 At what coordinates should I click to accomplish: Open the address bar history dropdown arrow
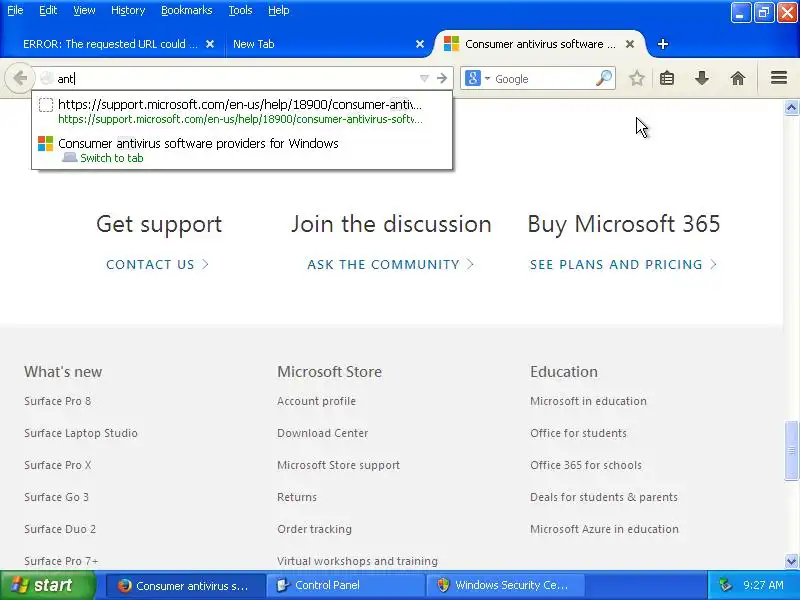pos(424,78)
